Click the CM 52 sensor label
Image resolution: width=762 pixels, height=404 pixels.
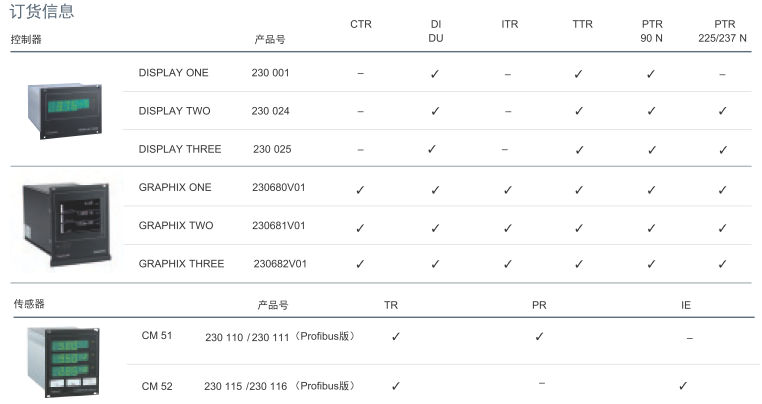click(x=157, y=386)
